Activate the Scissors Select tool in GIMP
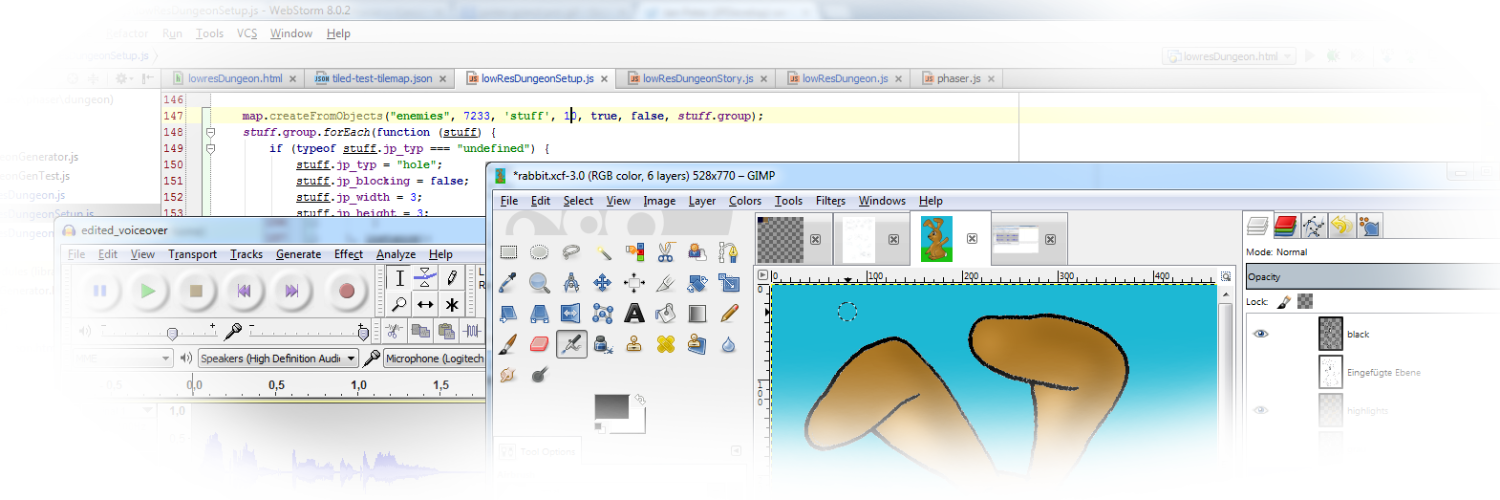This screenshot has width=1500, height=500. 665,252
